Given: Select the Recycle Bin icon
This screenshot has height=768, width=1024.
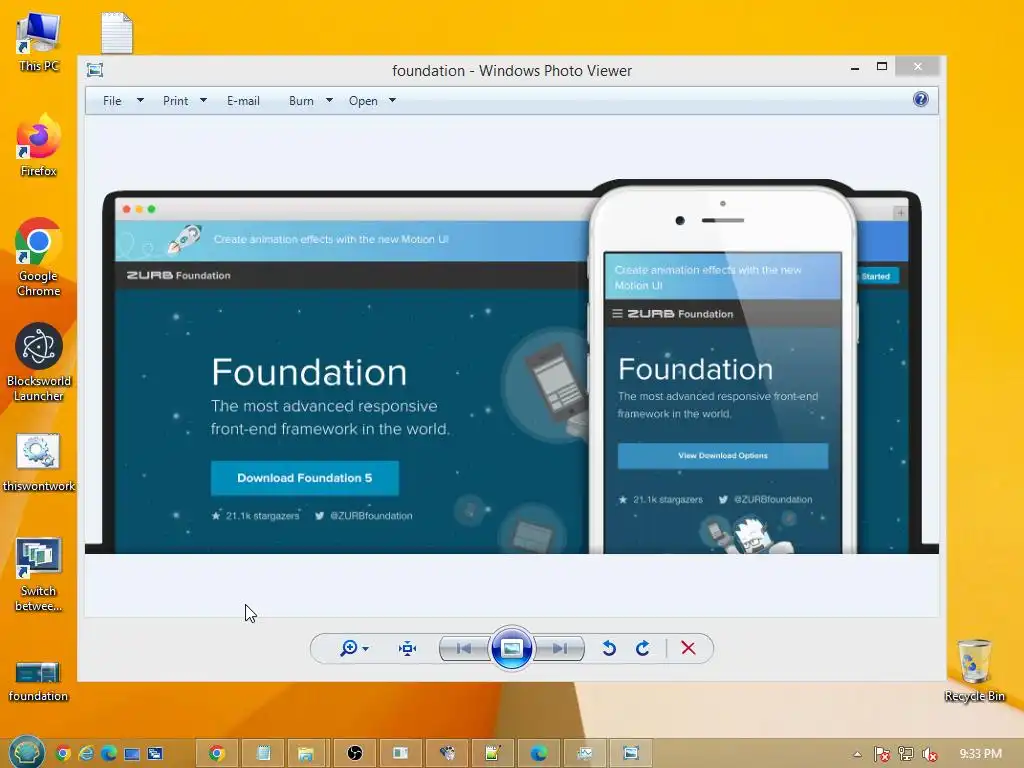Looking at the screenshot, I should (x=974, y=670).
